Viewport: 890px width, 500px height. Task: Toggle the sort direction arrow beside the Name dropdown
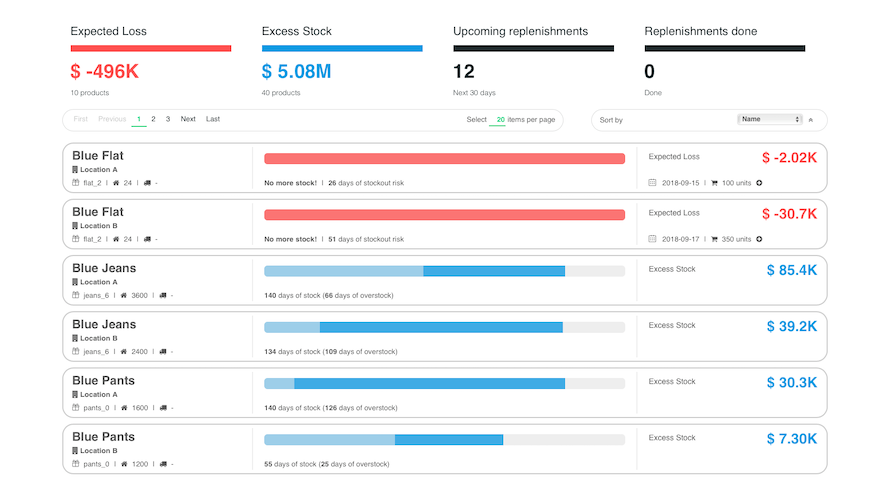[811, 120]
